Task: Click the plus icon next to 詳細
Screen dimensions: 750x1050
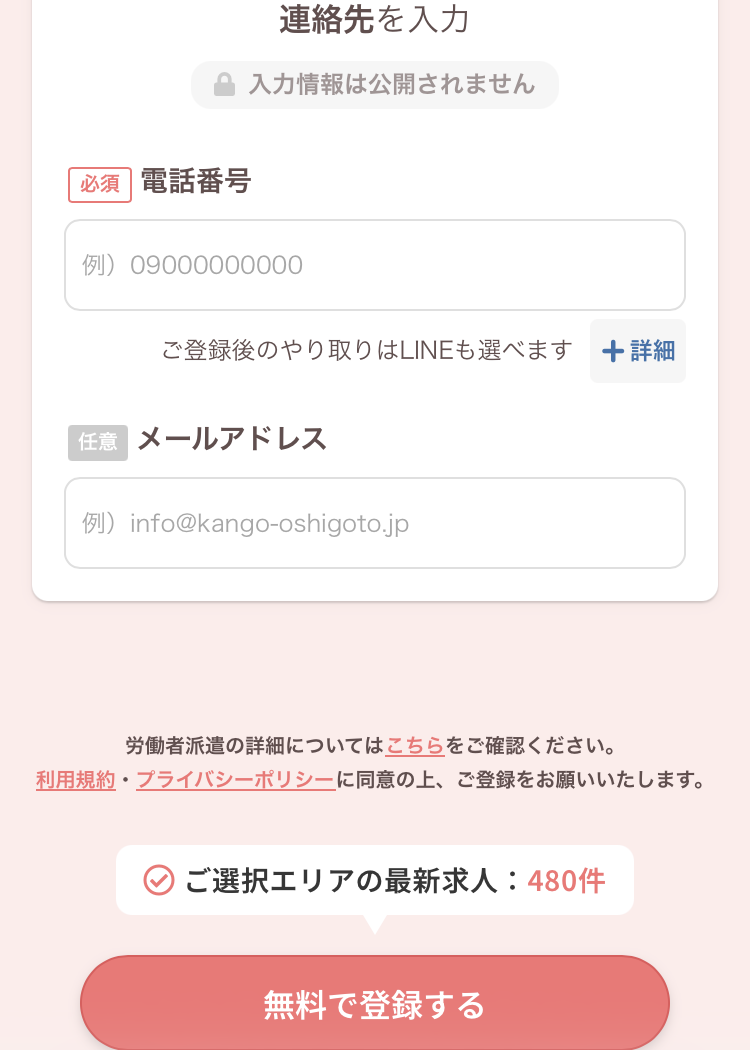Action: click(x=613, y=351)
